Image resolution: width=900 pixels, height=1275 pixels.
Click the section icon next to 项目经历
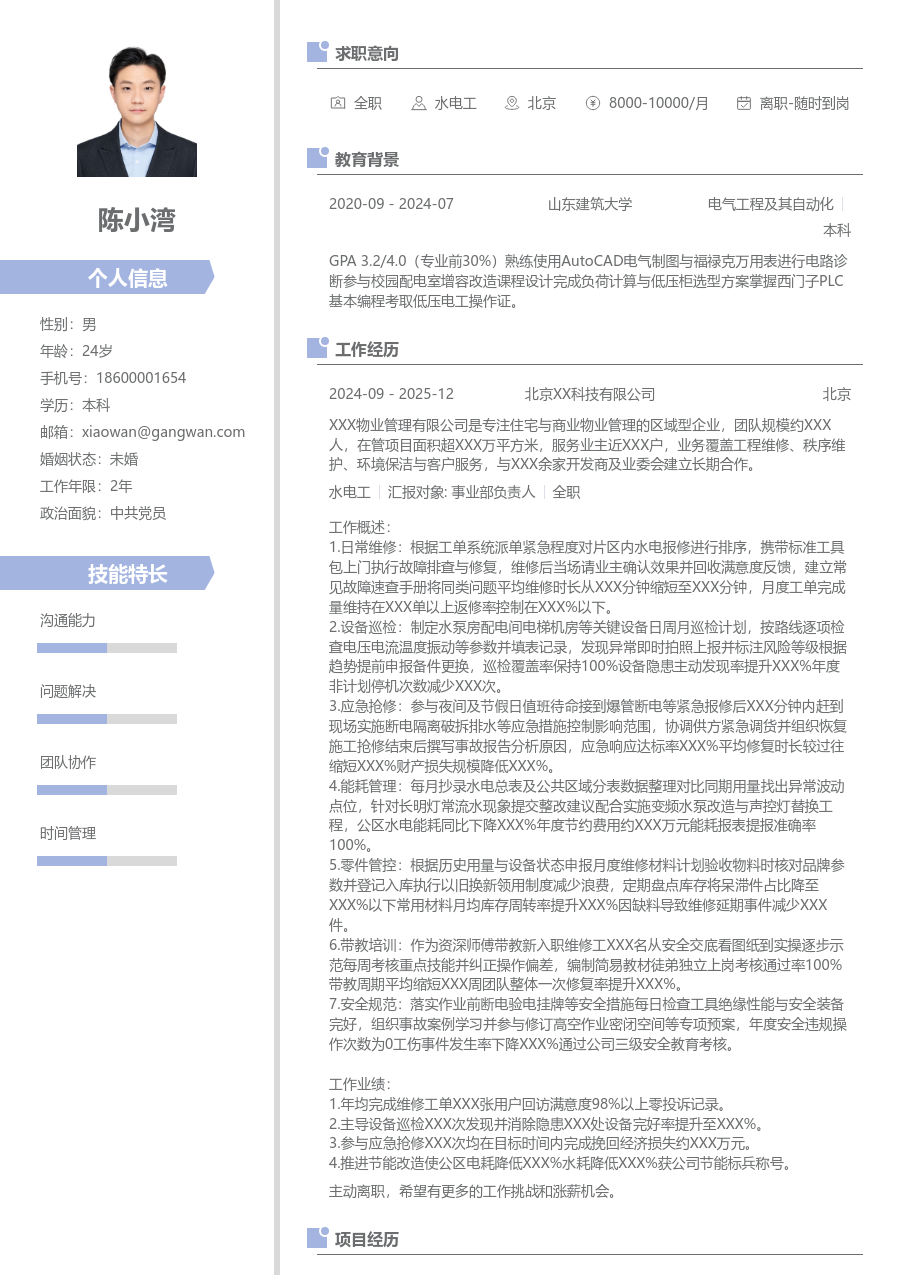pos(317,1238)
